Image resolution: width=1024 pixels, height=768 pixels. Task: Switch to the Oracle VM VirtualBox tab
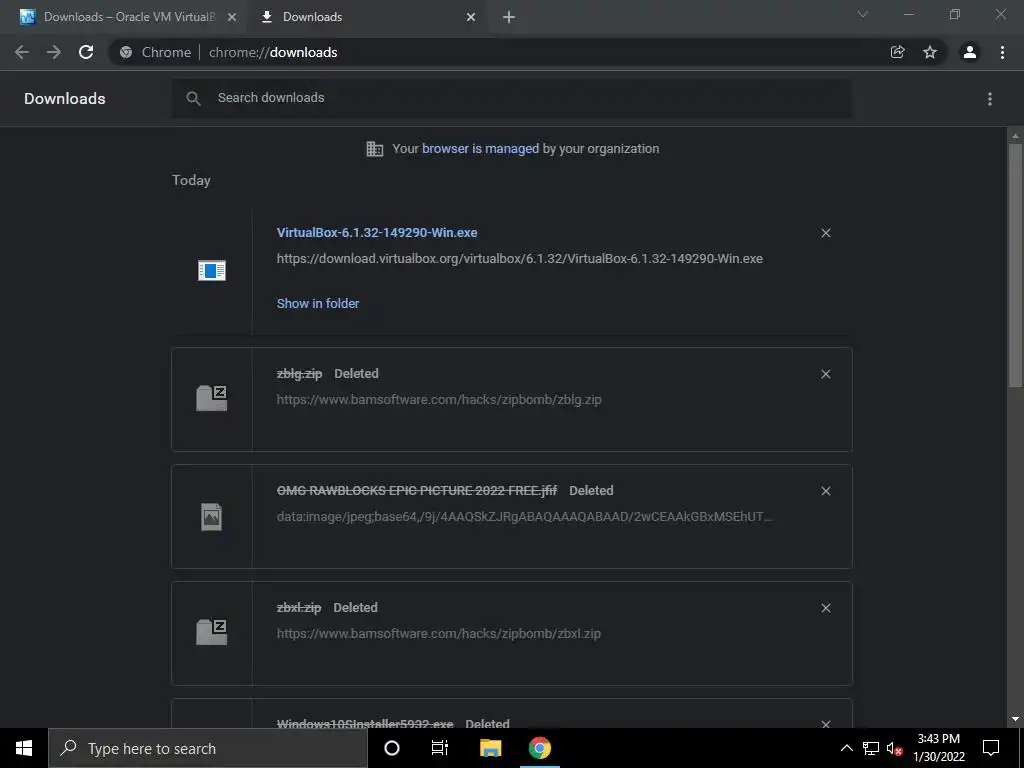pyautogui.click(x=125, y=17)
